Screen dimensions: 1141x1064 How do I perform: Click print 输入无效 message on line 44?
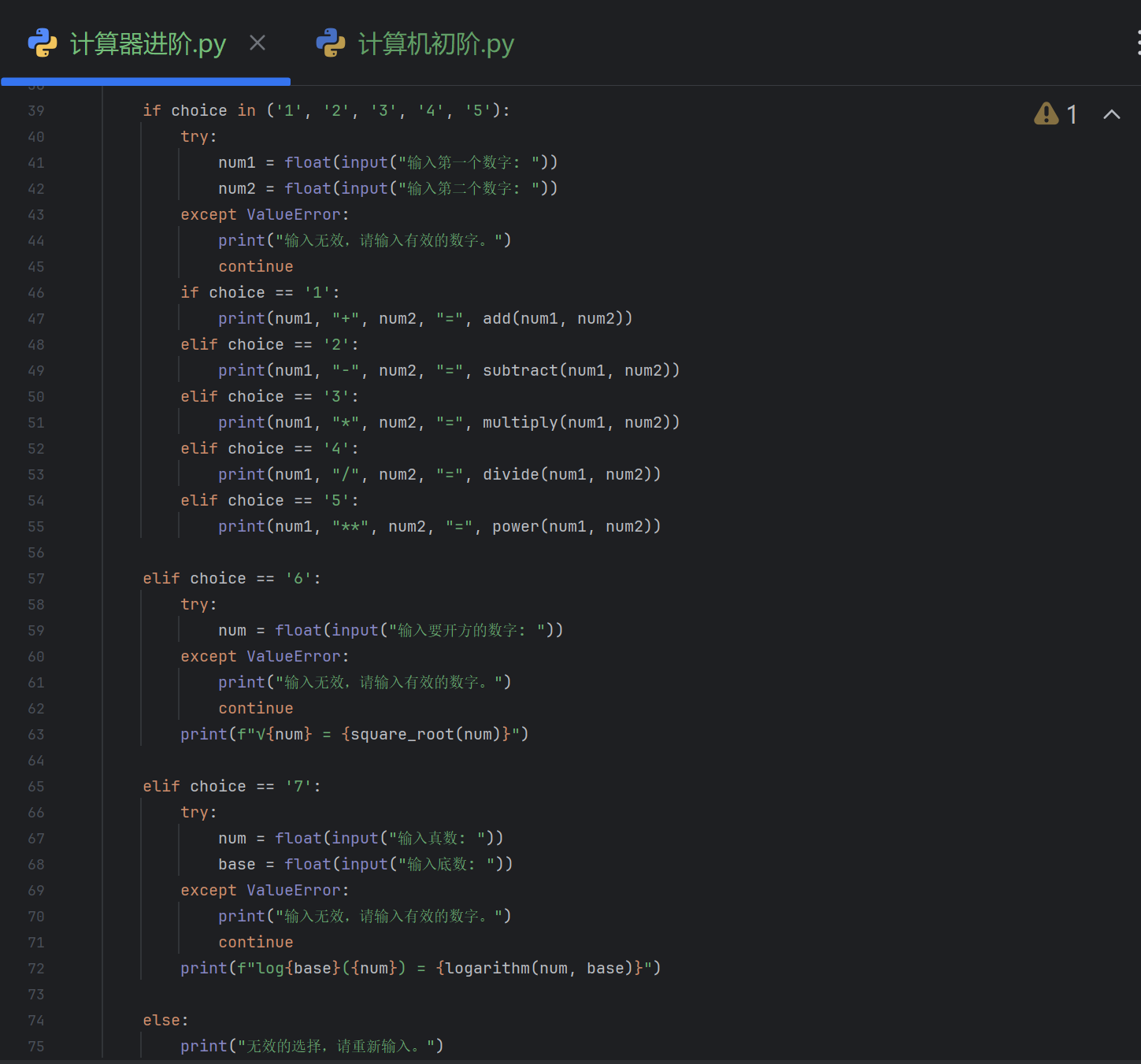point(365,240)
